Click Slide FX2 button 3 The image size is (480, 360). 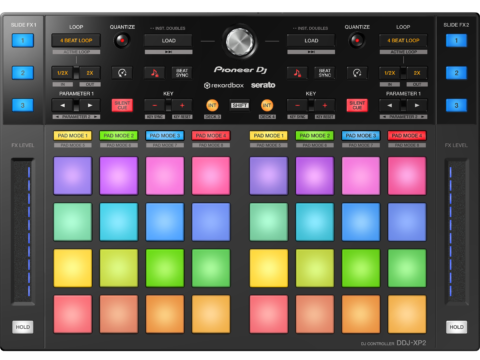tap(456, 105)
